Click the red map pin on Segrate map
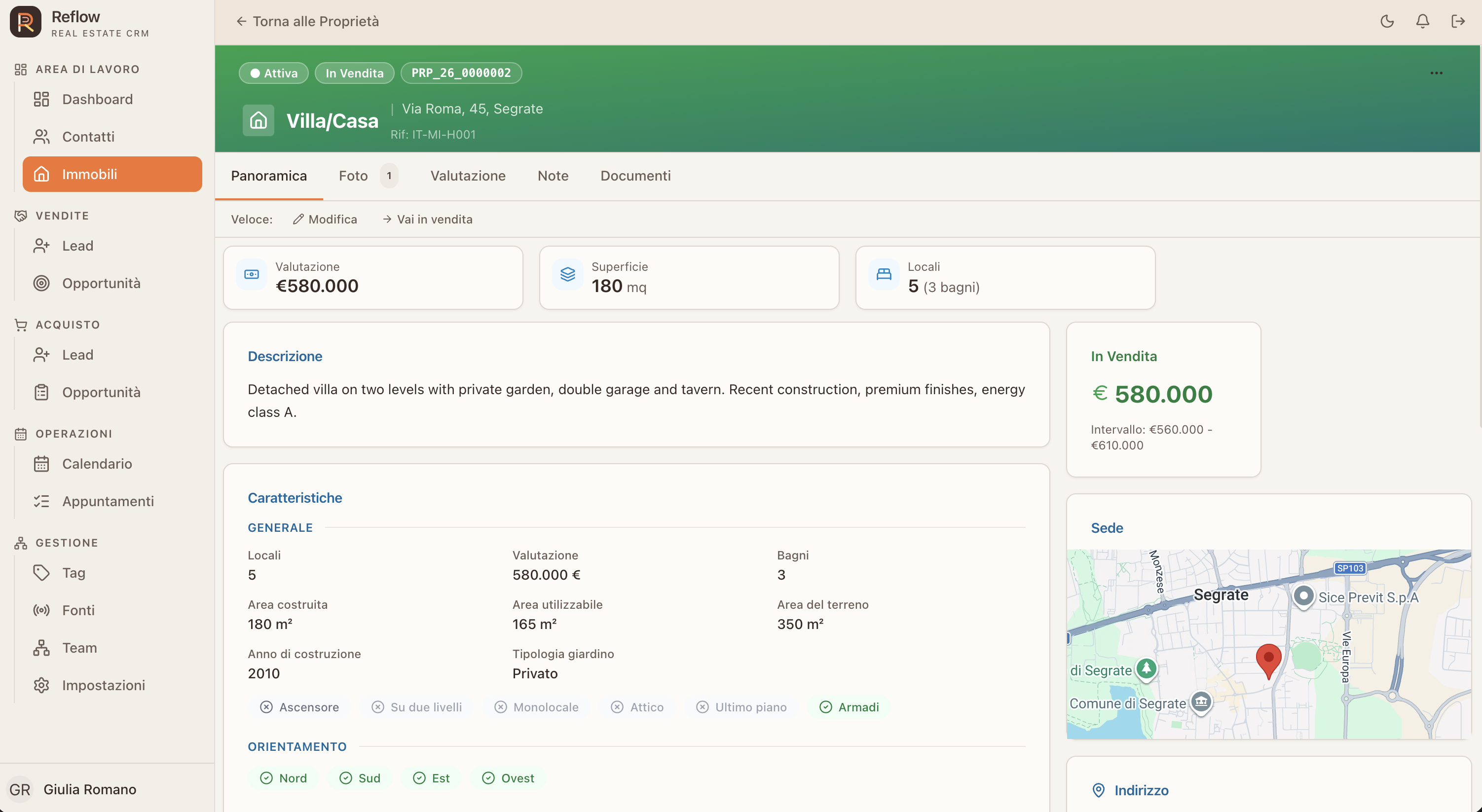Viewport: 1482px width, 812px height. pos(1268,661)
